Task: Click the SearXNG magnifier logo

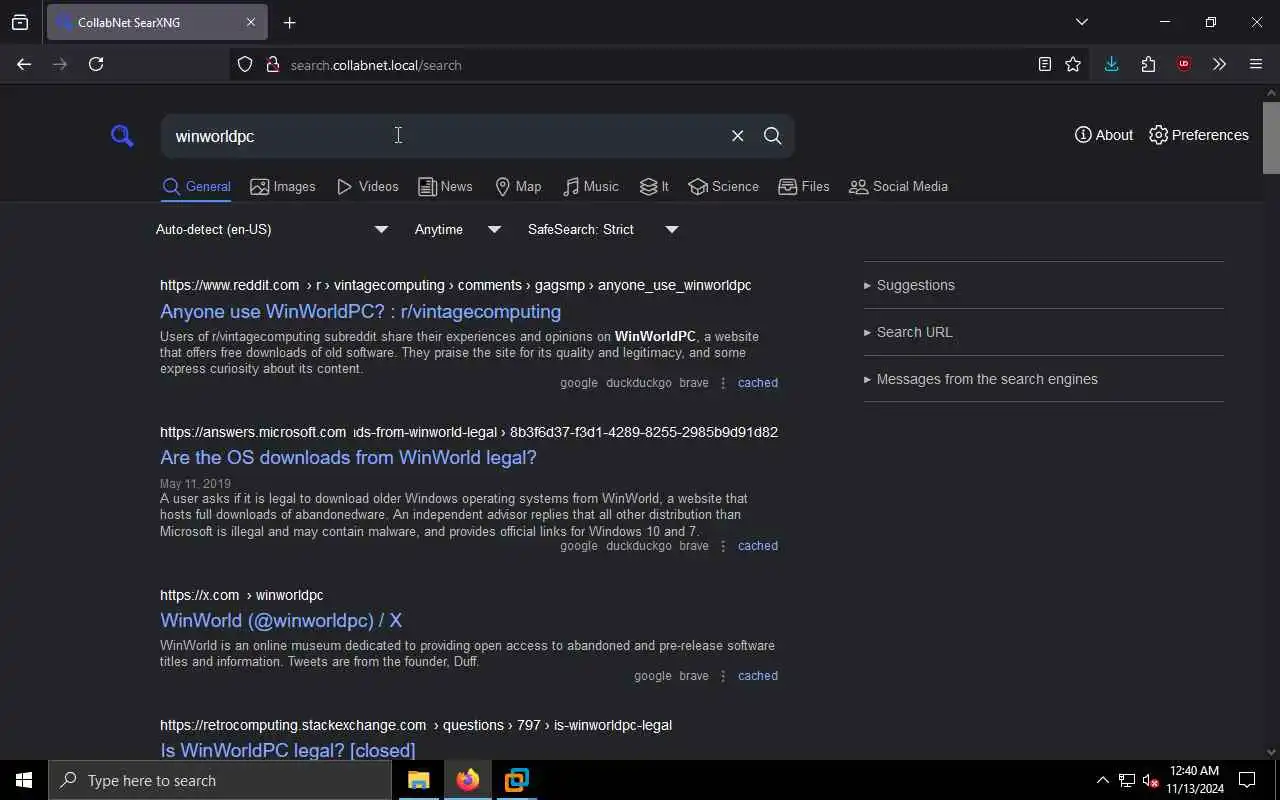Action: click(x=122, y=136)
